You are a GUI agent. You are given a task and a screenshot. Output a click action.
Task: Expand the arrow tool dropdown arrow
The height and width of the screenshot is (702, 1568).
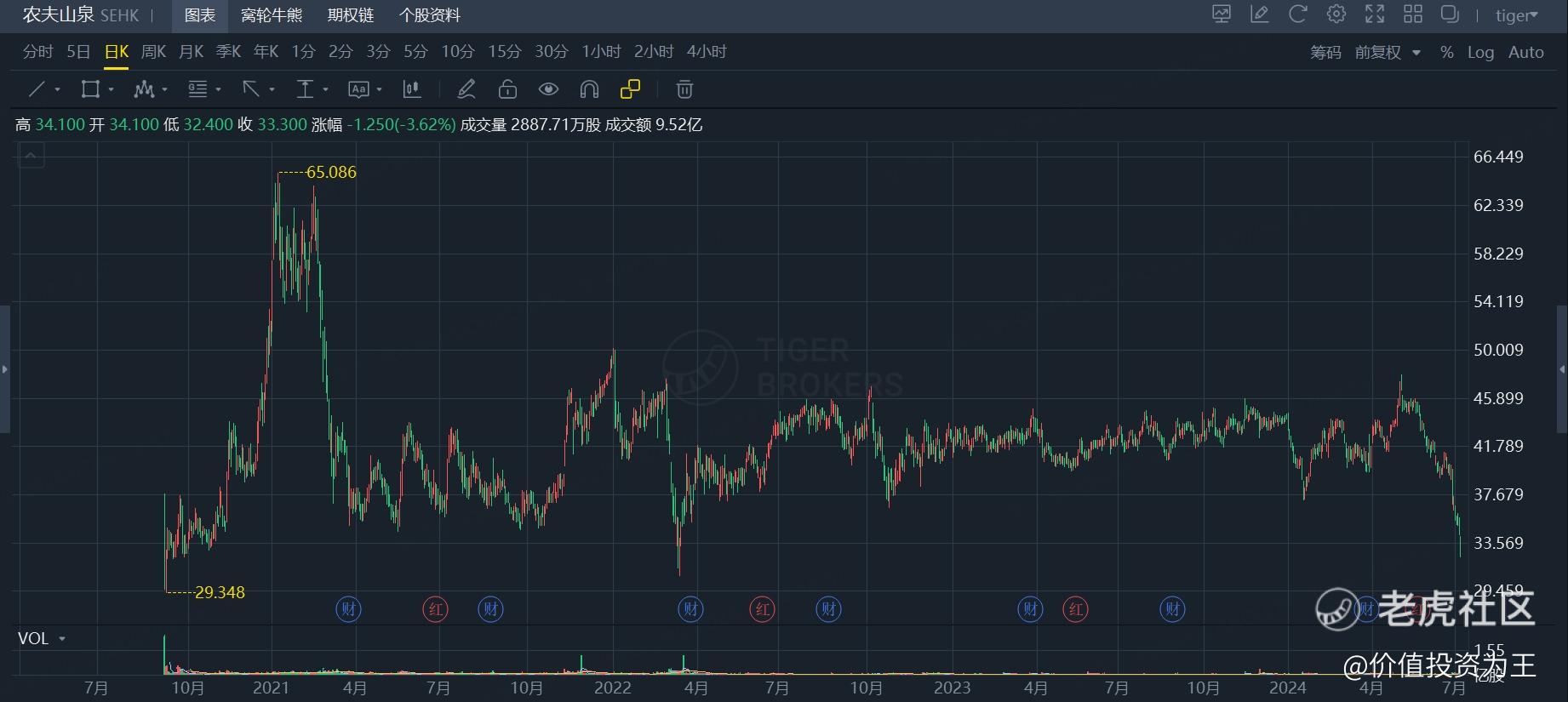[x=272, y=89]
